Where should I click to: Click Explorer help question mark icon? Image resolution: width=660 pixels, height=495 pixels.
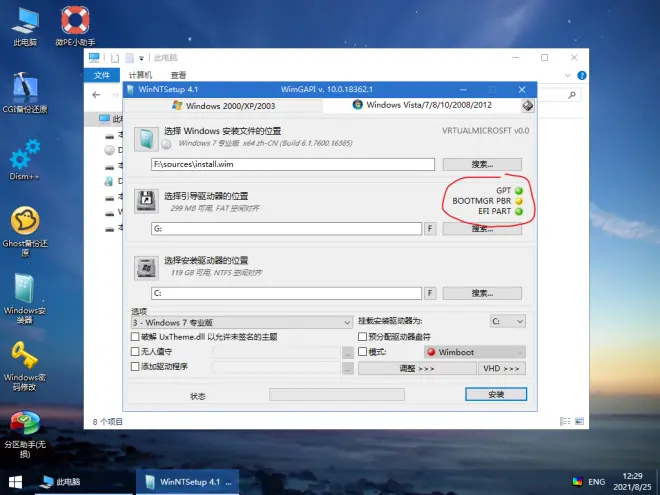click(x=582, y=75)
